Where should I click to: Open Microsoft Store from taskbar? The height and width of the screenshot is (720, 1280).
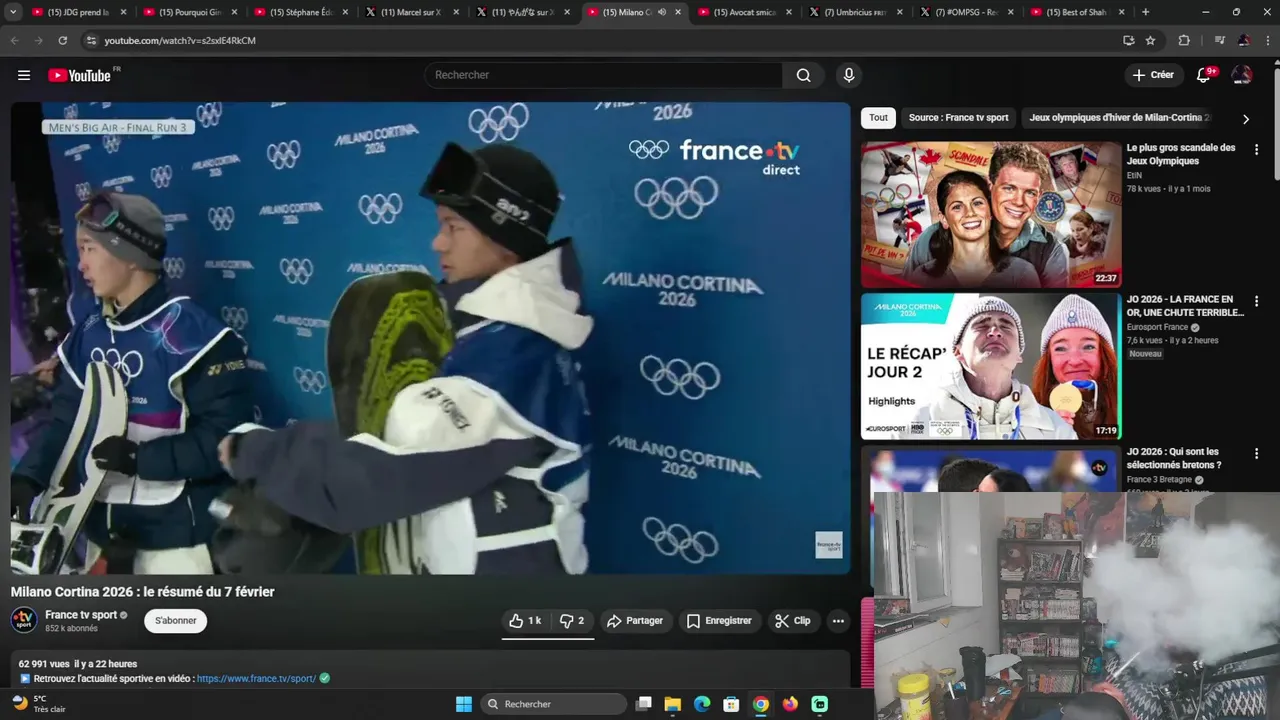coord(731,704)
